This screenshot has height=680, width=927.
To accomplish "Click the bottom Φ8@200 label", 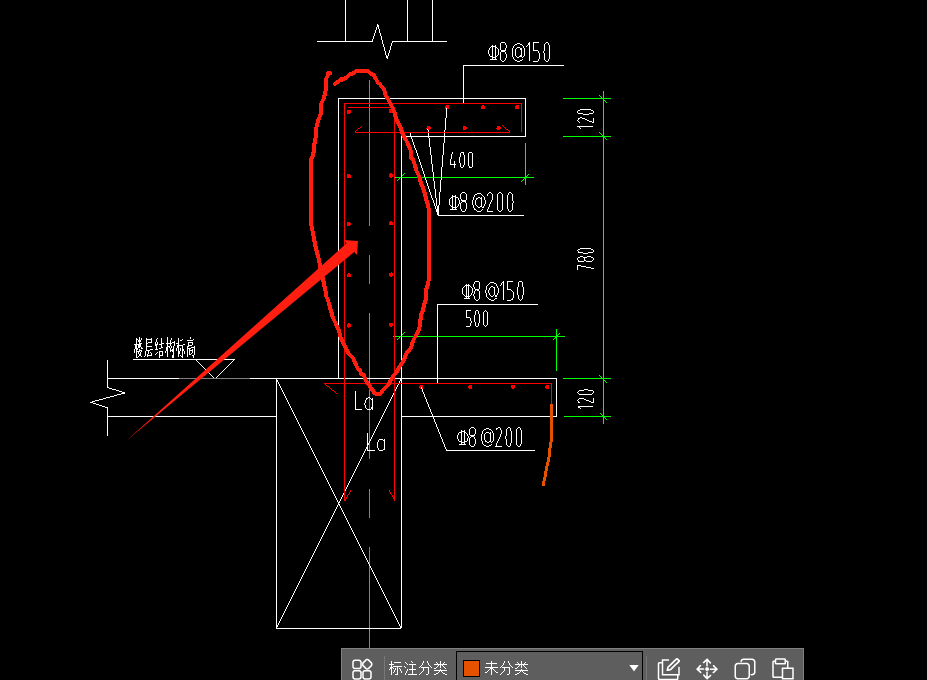I will (490, 438).
